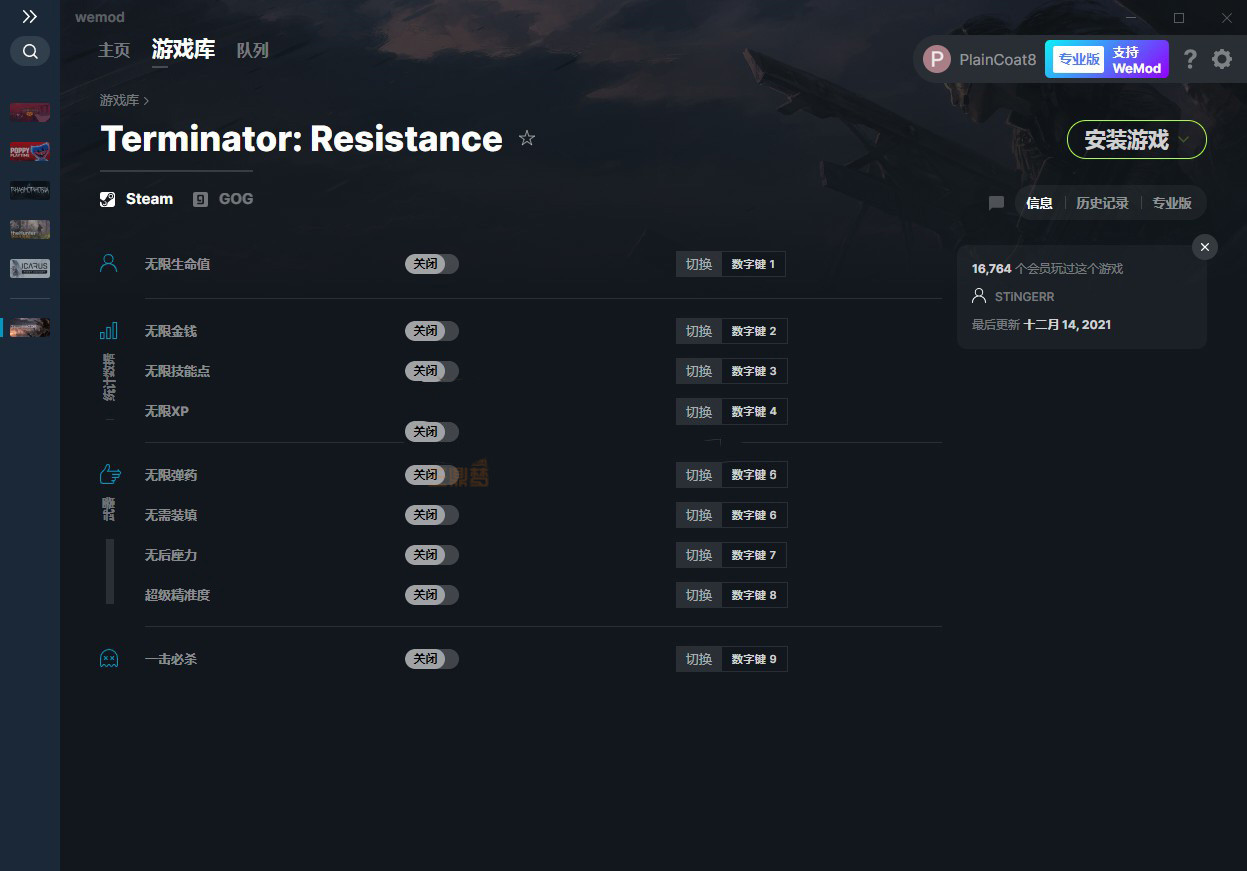The image size is (1247, 871).
Task: Open Poppy Playtime game thumbnail in sidebar
Action: pyautogui.click(x=30, y=151)
